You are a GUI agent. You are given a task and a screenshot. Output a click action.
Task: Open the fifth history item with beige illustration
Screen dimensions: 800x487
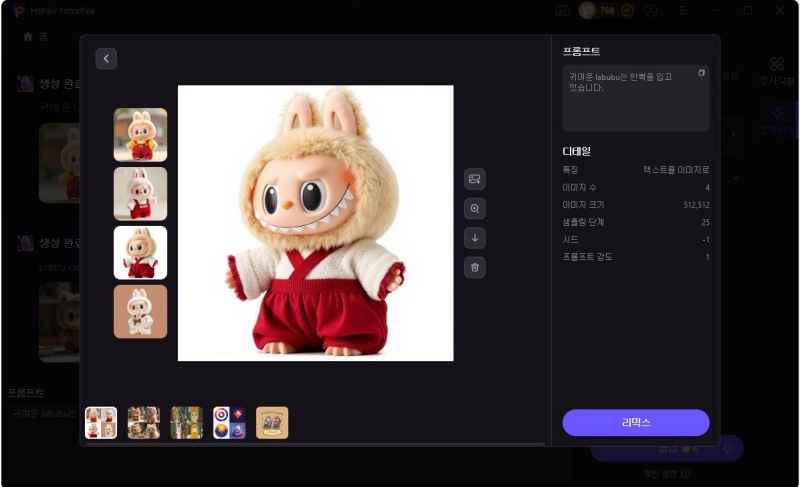point(272,423)
